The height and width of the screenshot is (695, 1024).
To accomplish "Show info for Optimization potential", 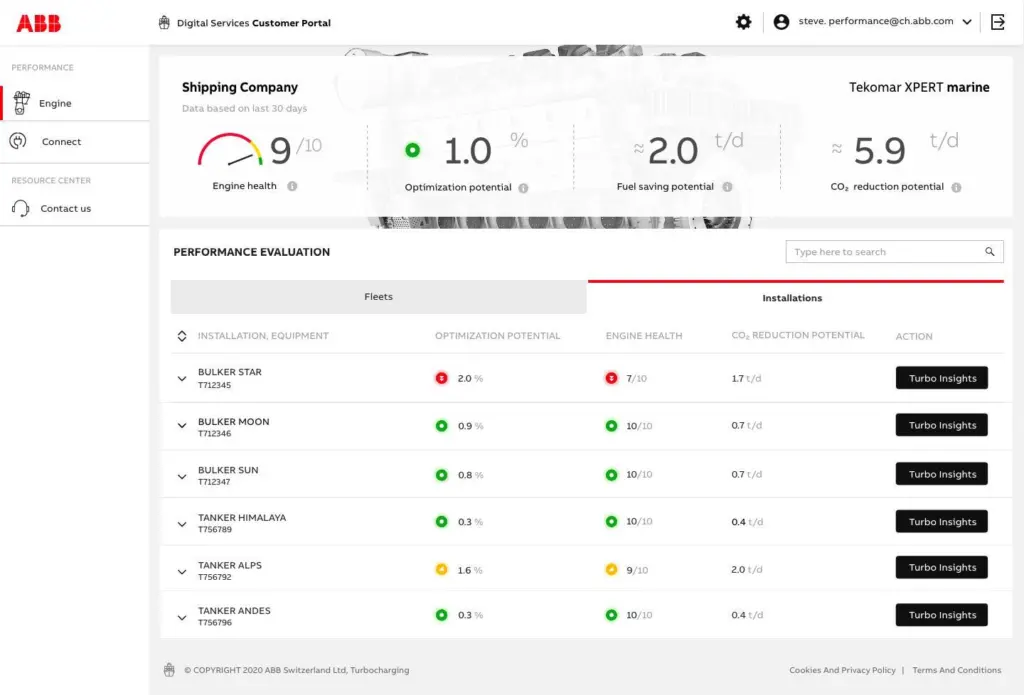I will point(523,188).
